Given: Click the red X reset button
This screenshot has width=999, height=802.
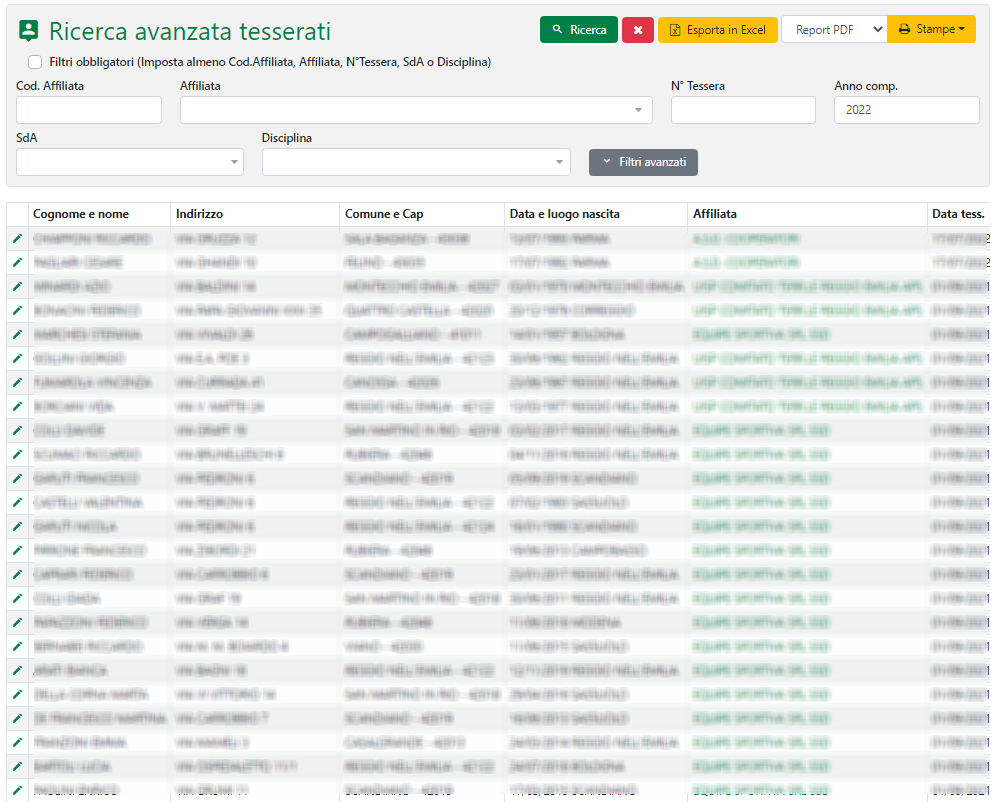Looking at the screenshot, I should pos(637,30).
